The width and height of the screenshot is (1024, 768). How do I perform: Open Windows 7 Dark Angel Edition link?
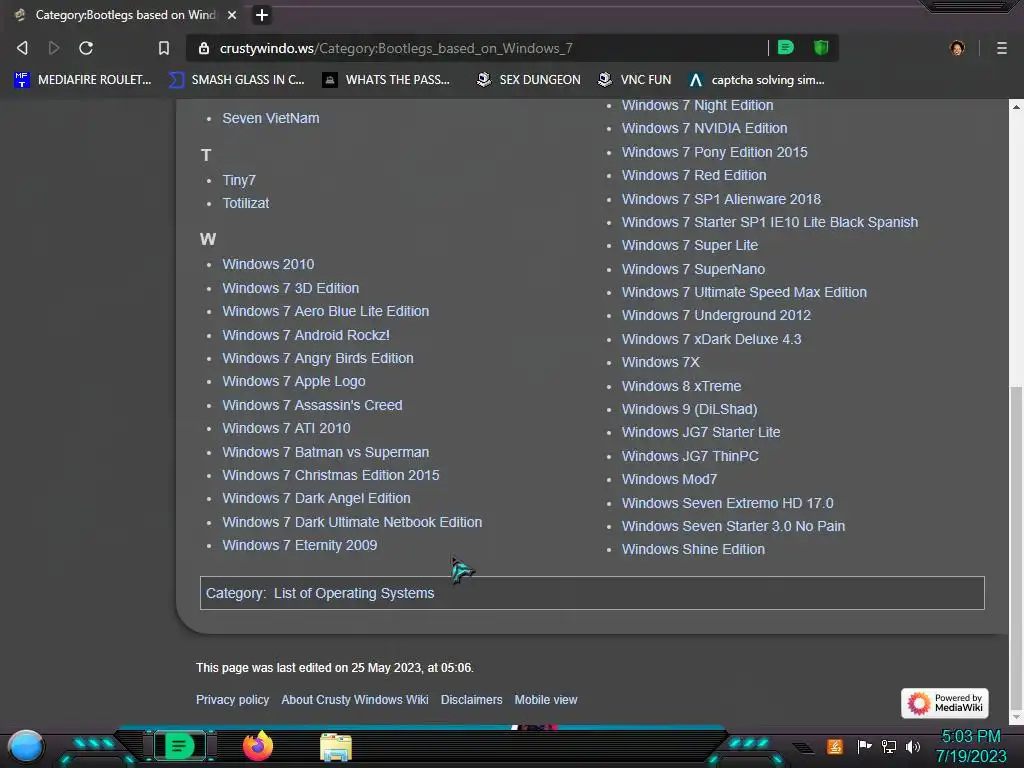point(316,498)
